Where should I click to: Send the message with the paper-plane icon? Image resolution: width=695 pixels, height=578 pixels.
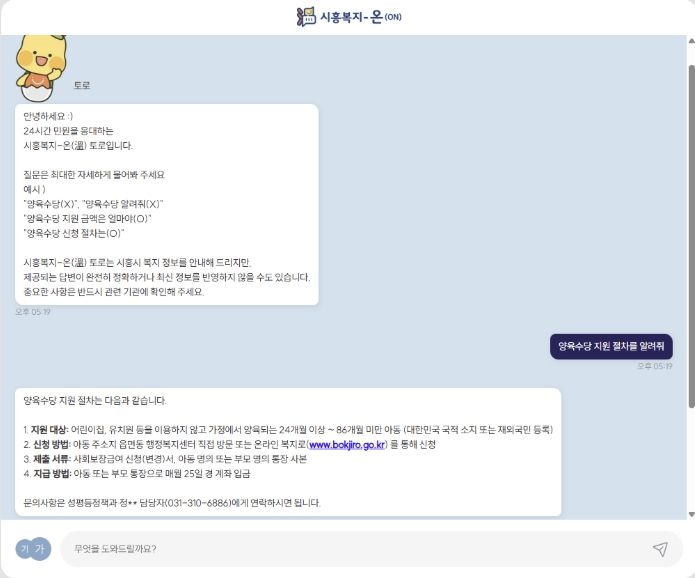[660, 549]
